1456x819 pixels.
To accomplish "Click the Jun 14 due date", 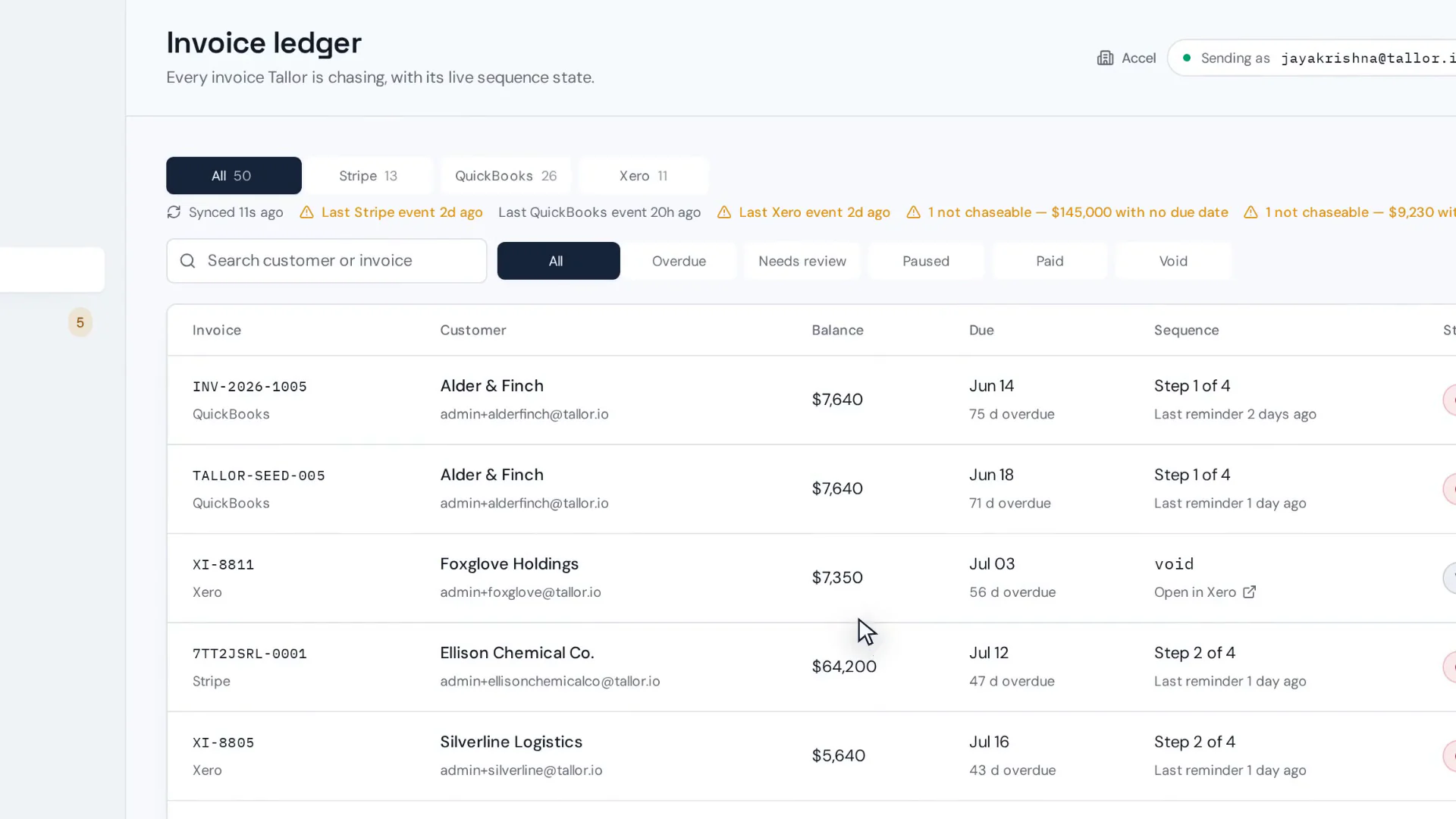I will pyautogui.click(x=992, y=386).
